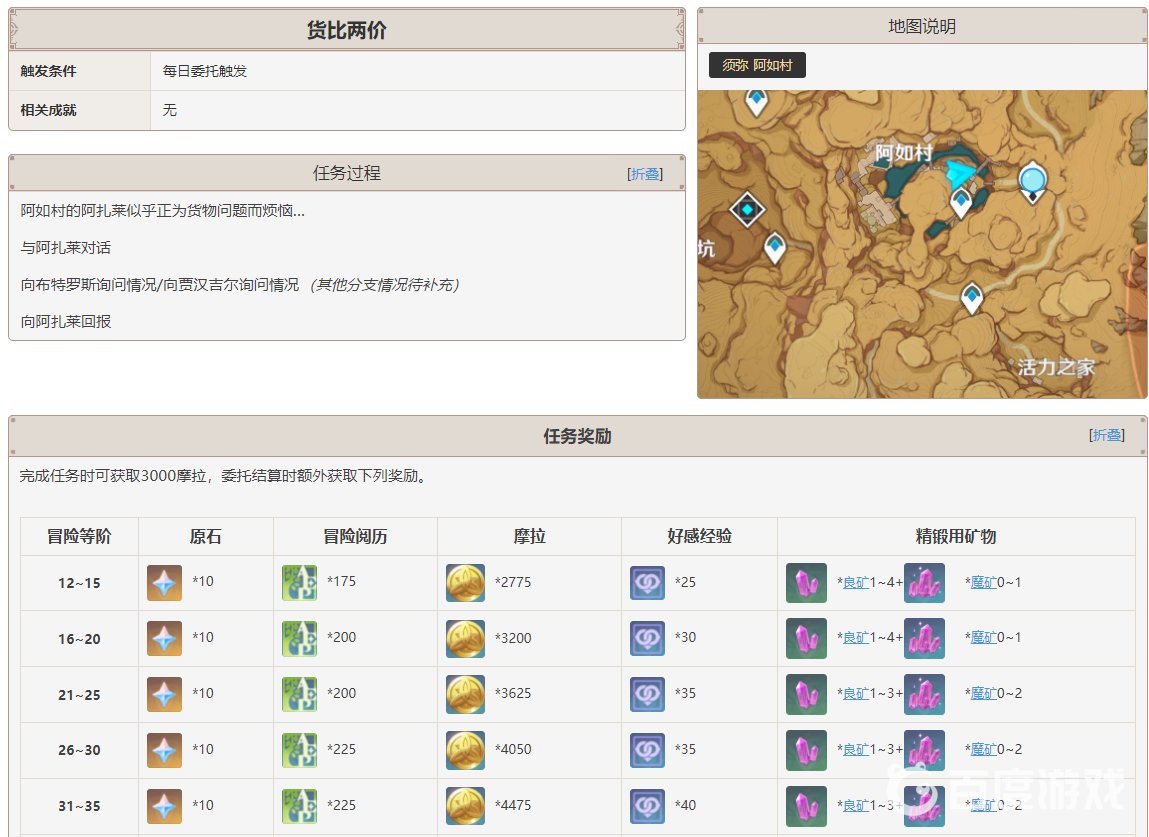Click the adventure EXP icon in the 31~35 row
The image size is (1149, 837).
pyautogui.click(x=300, y=806)
